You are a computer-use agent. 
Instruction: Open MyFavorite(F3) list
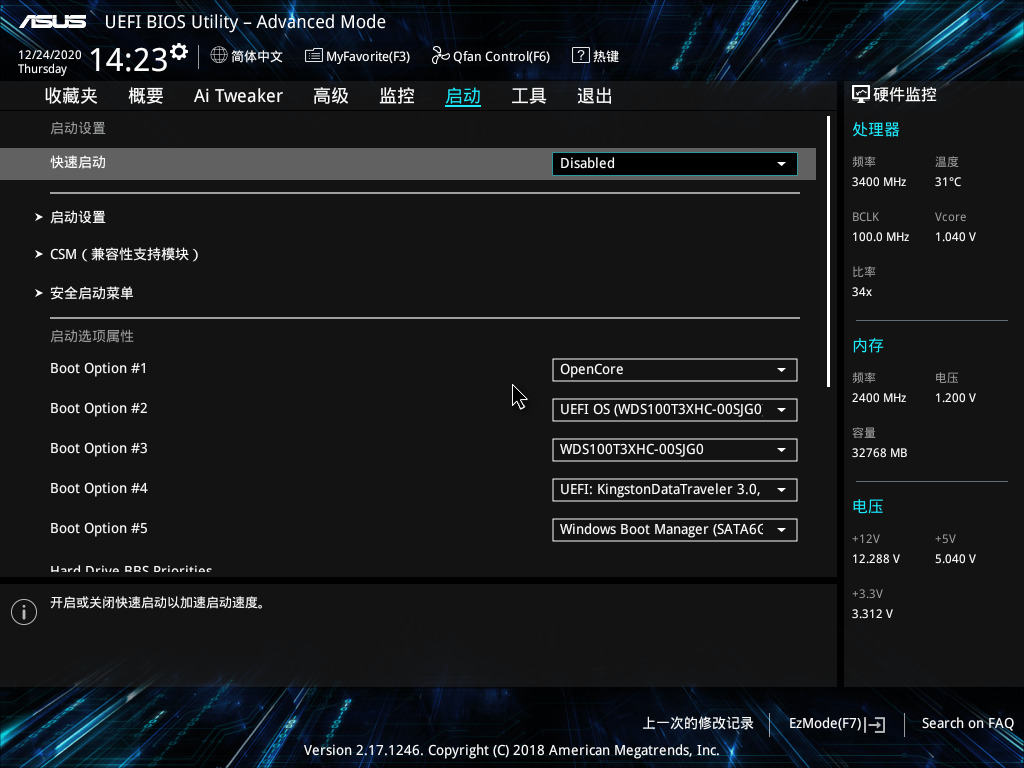coord(357,56)
